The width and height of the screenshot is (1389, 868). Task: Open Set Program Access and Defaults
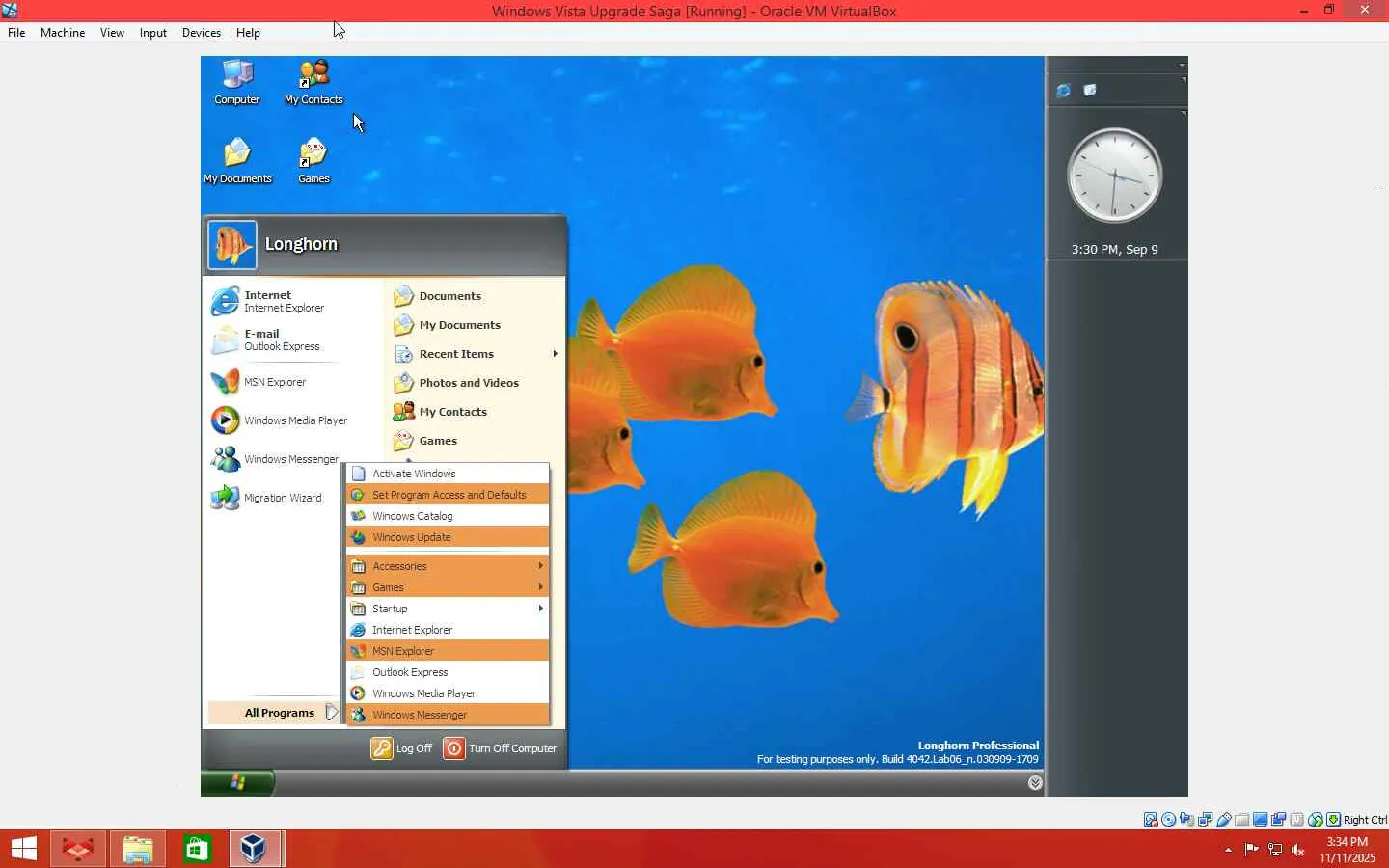click(448, 495)
